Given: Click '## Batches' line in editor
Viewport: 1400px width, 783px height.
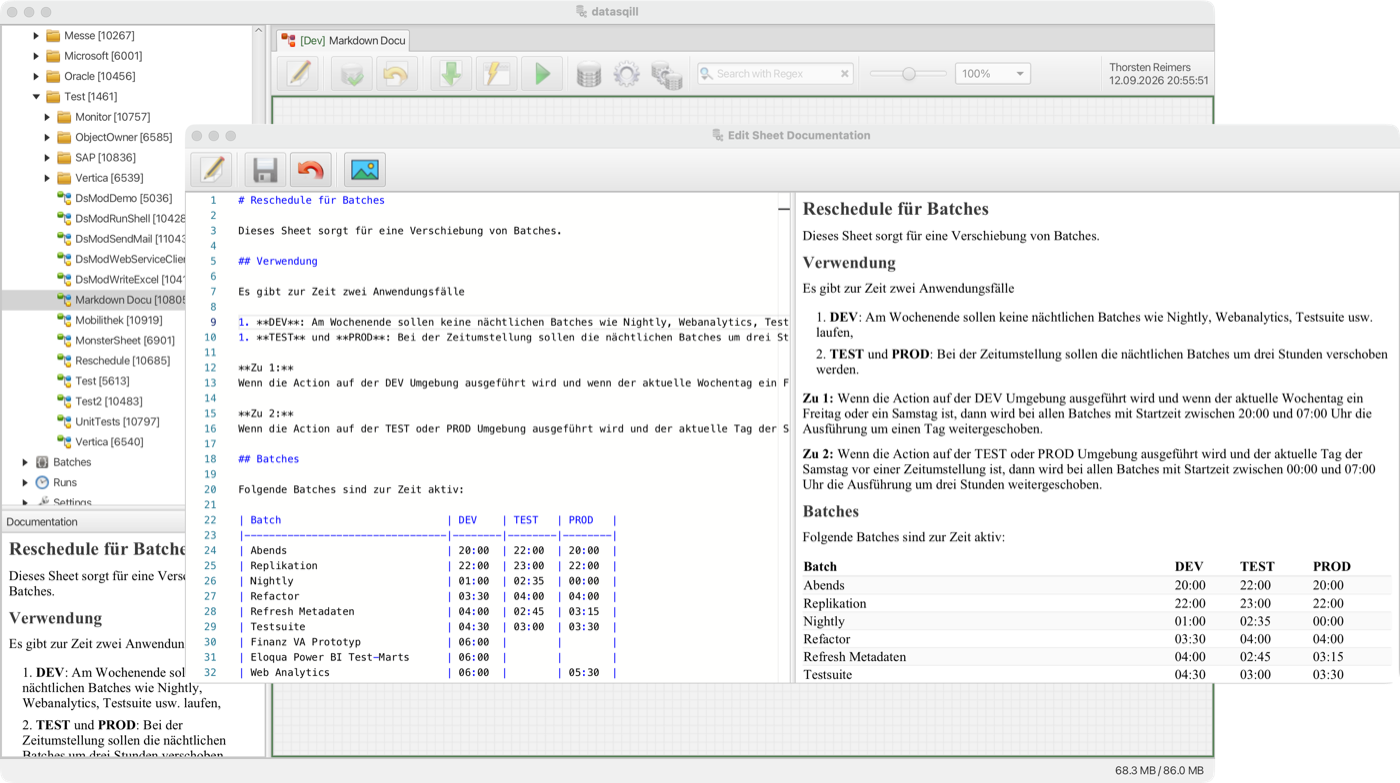Looking at the screenshot, I should pos(269,459).
